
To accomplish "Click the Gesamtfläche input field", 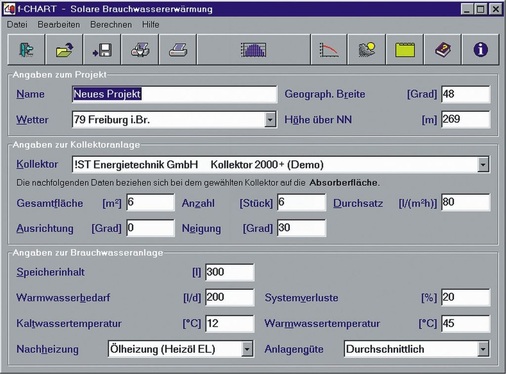I will coord(150,202).
